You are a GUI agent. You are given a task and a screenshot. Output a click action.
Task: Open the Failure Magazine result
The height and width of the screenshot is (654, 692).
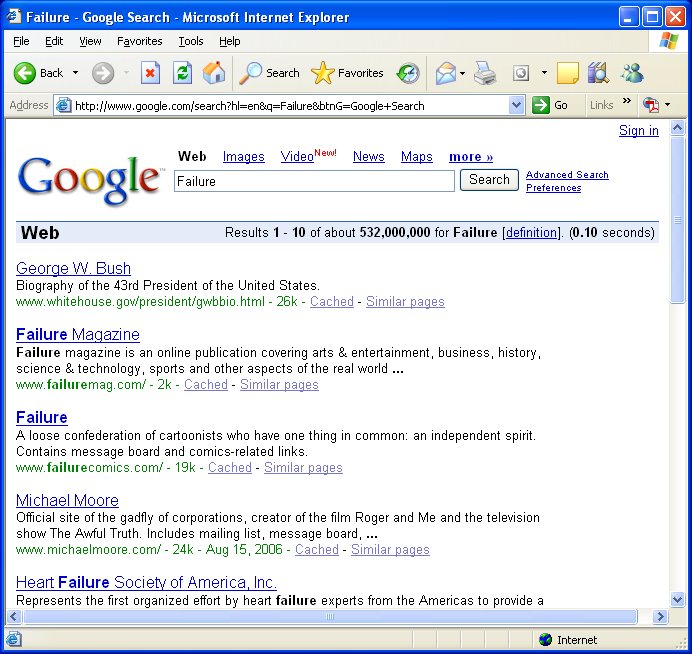pos(78,335)
